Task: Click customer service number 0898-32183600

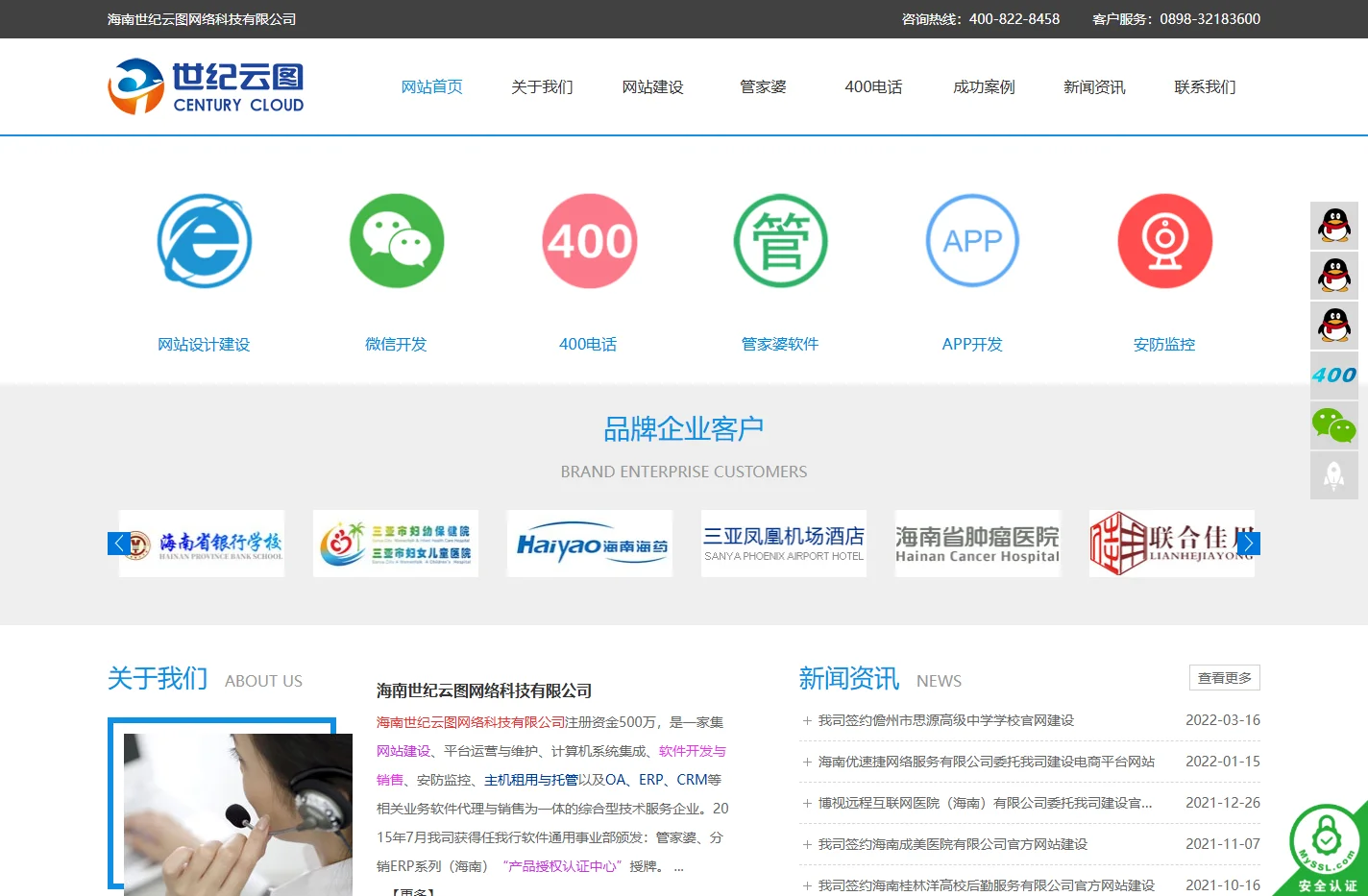Action: coord(1209,19)
